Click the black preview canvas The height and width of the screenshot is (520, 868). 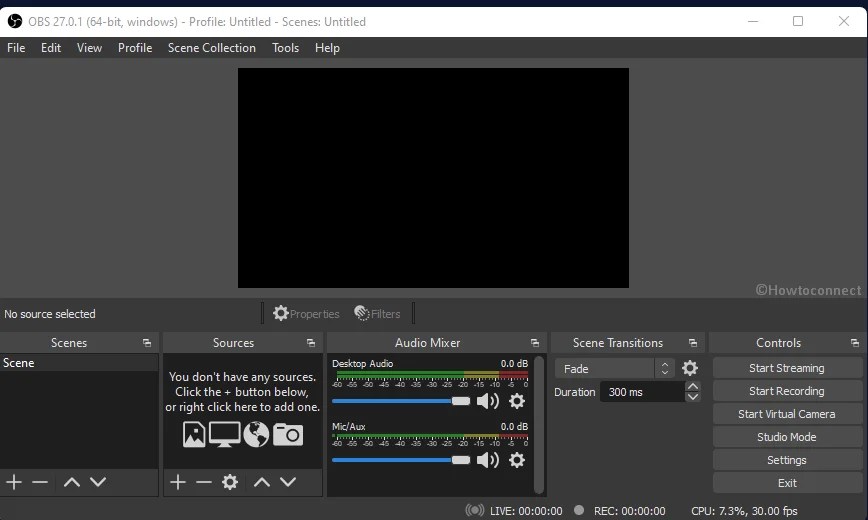coord(433,178)
